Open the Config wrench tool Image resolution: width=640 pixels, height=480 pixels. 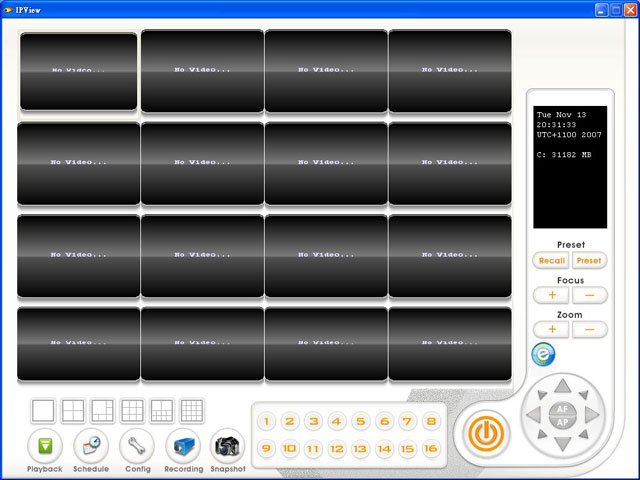(x=137, y=446)
